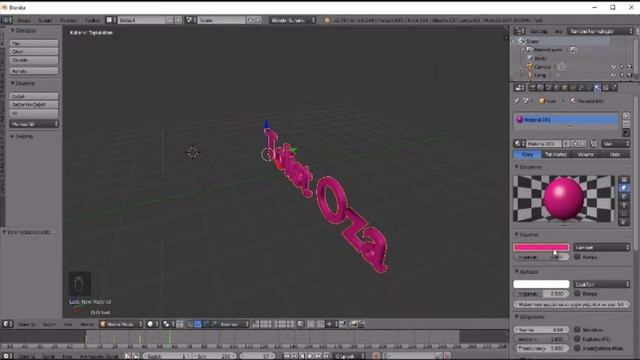Click the pink diffuse color swatch

coord(541,247)
